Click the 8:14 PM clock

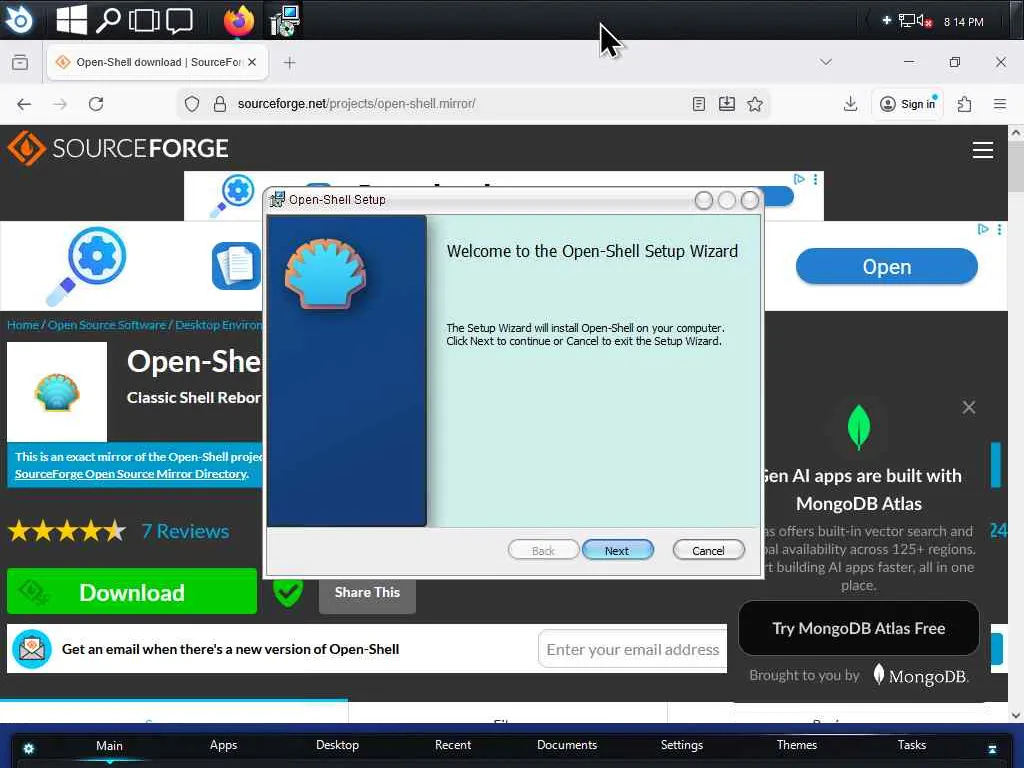[963, 22]
